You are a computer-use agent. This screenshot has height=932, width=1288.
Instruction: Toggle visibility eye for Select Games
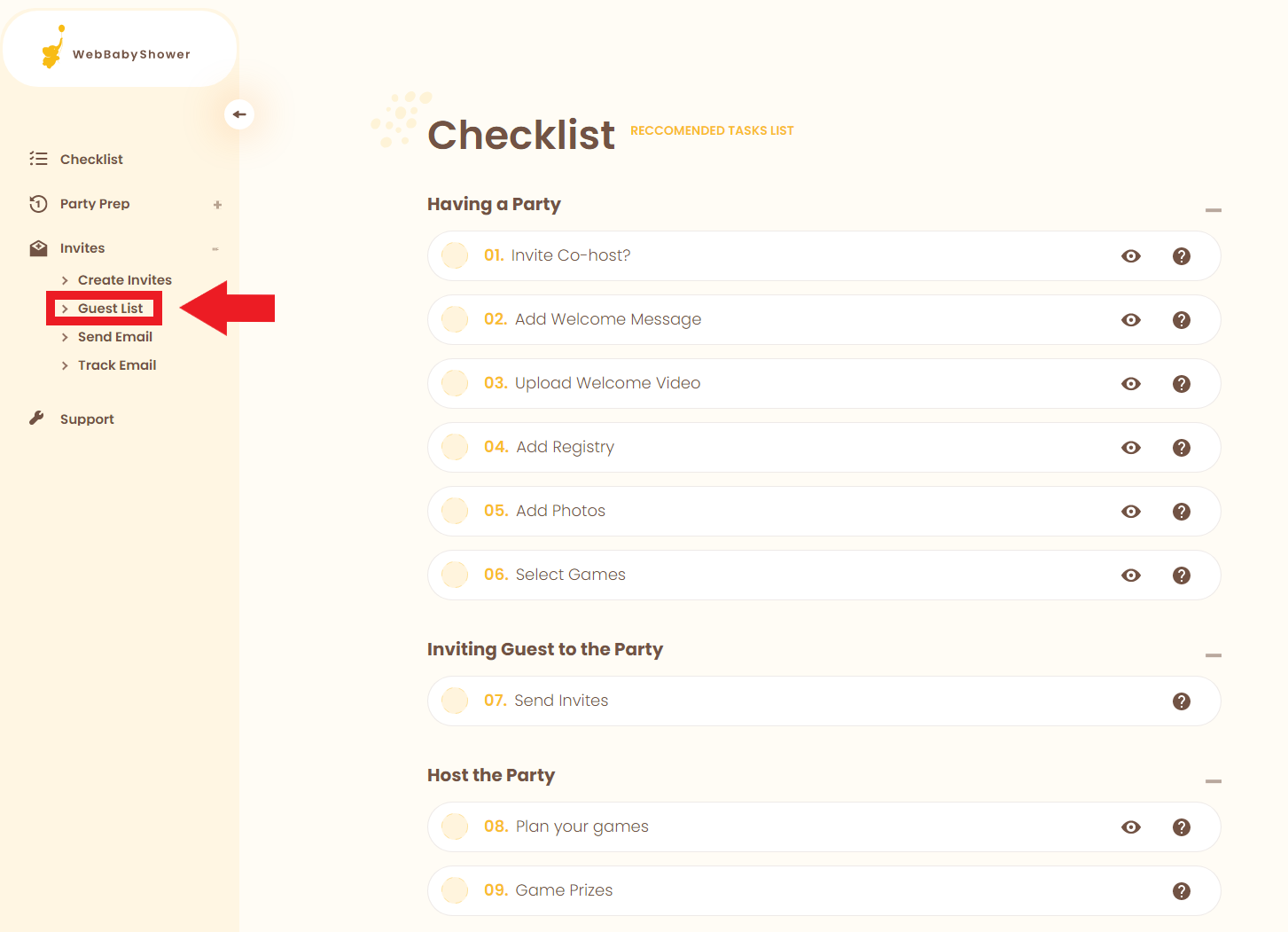(1130, 576)
